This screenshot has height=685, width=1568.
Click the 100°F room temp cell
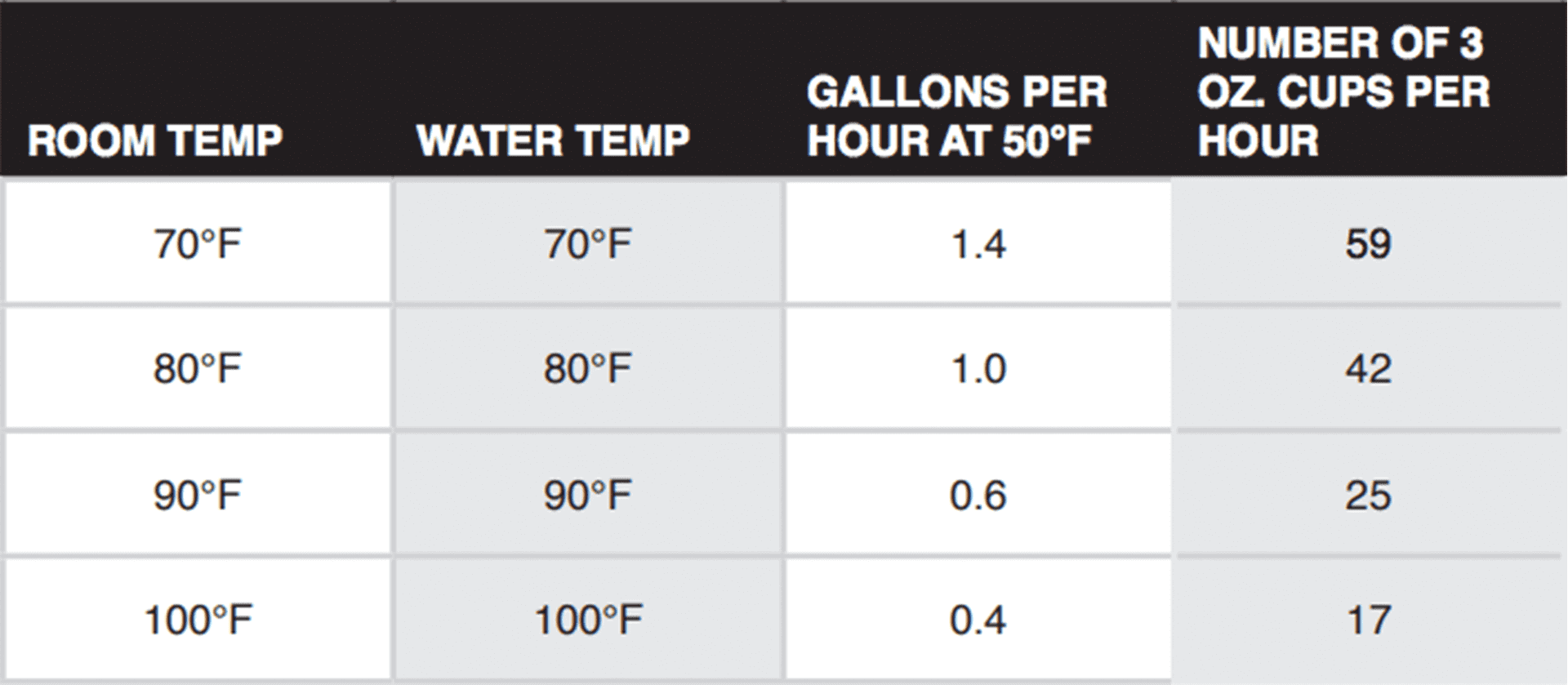[x=198, y=621]
